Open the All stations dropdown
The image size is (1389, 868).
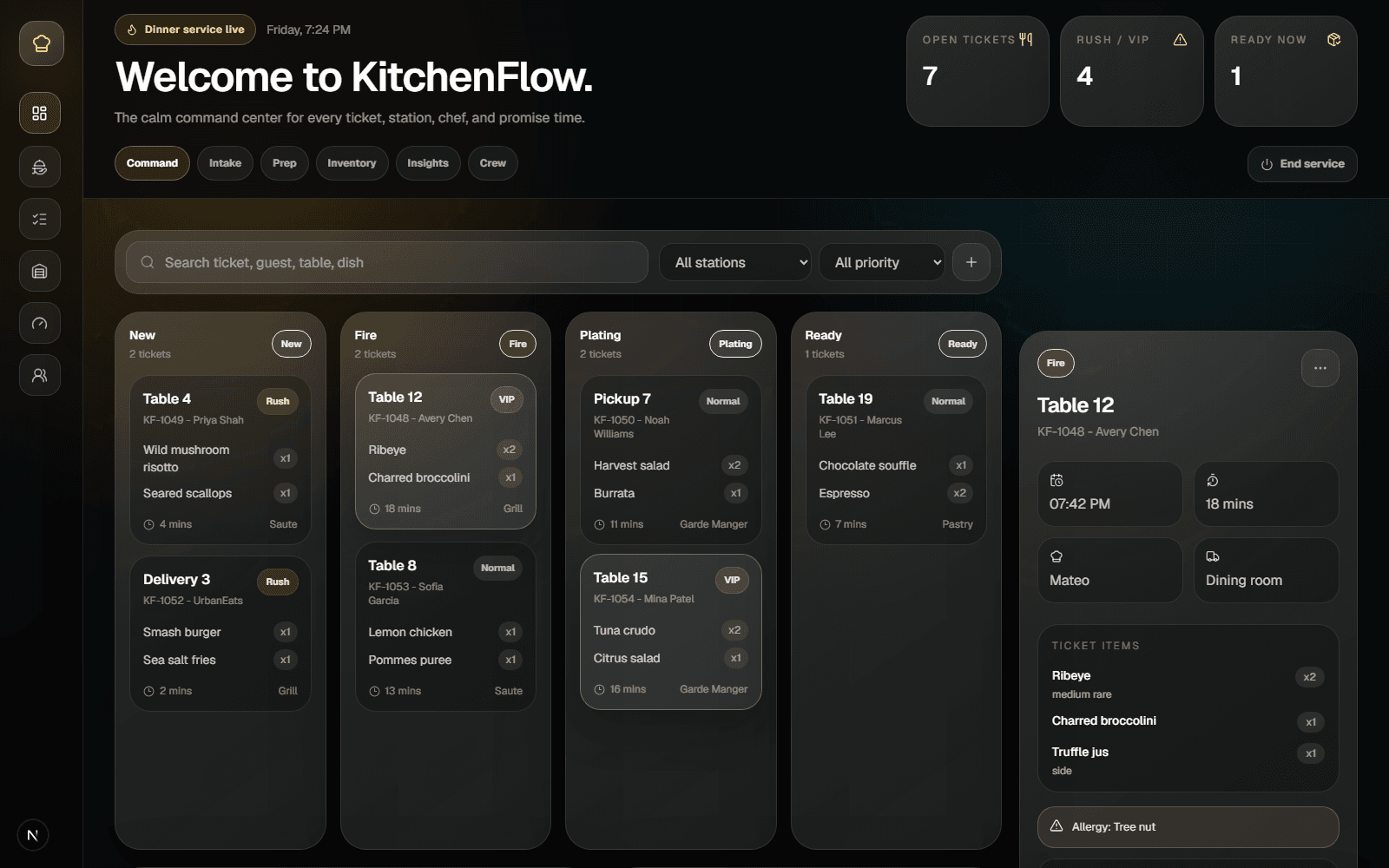(736, 262)
